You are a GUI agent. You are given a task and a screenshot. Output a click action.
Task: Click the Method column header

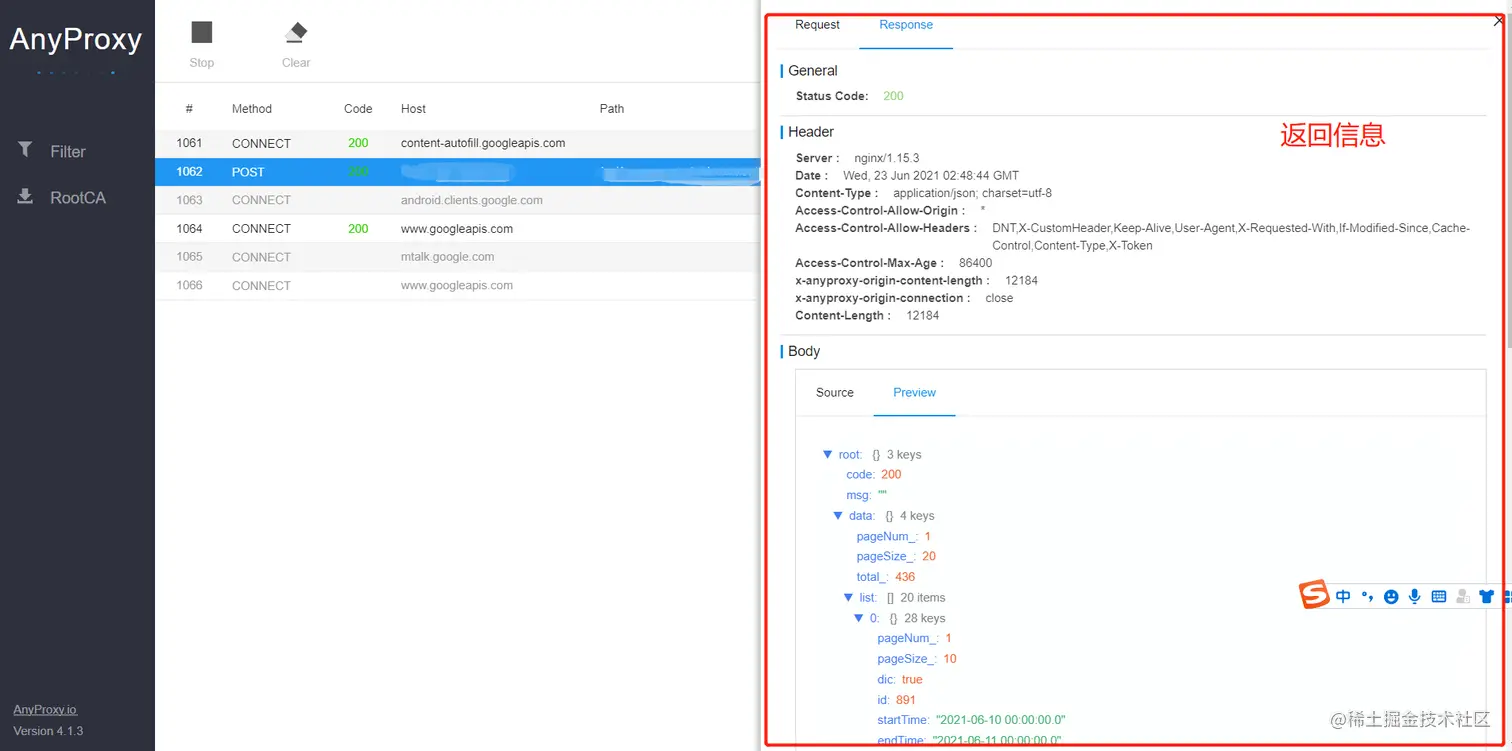[252, 109]
